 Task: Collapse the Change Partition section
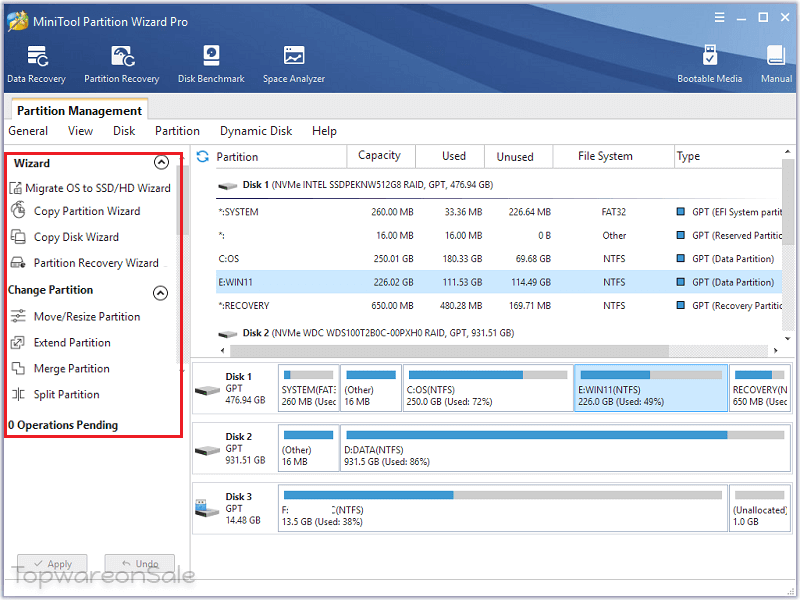[160, 293]
